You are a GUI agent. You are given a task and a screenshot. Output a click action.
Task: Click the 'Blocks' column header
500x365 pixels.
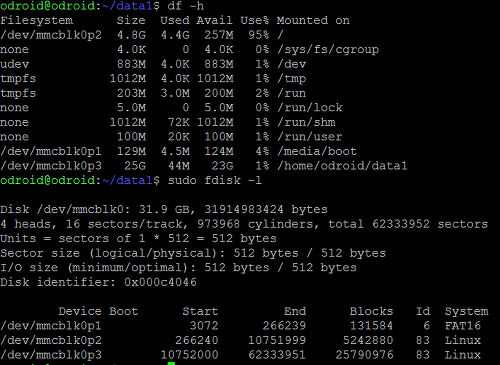coord(371,311)
